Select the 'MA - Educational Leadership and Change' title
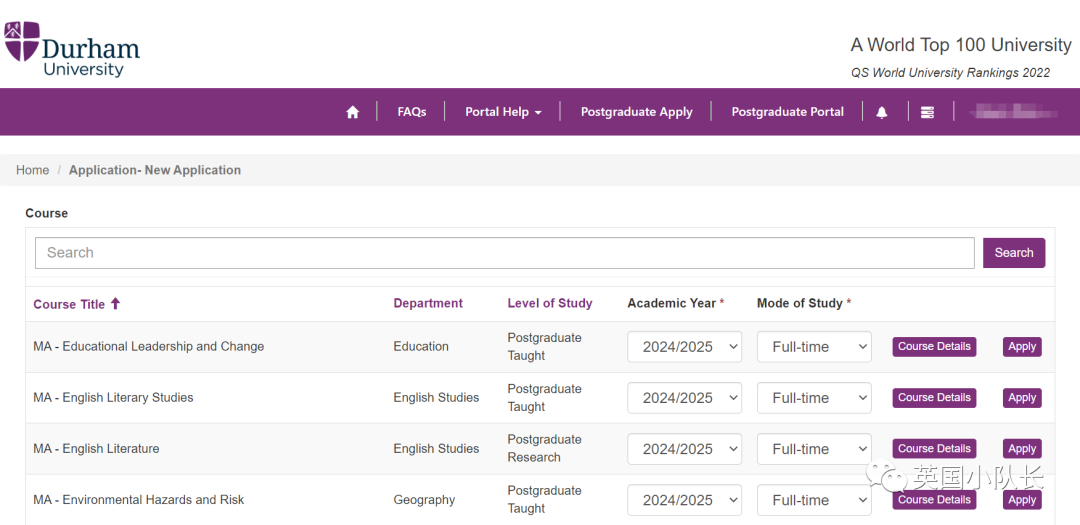The image size is (1080, 525). (149, 347)
